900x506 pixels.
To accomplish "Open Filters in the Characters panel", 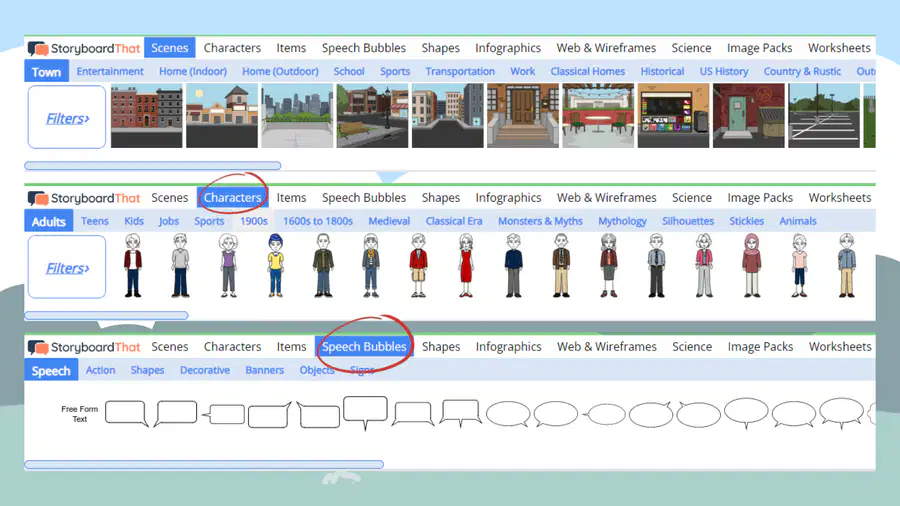I will 67,267.
